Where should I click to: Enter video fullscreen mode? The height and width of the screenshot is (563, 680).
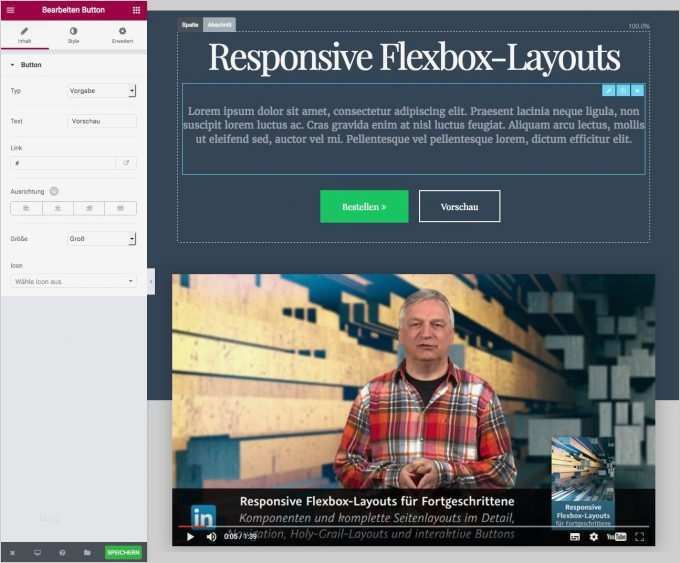pos(639,537)
